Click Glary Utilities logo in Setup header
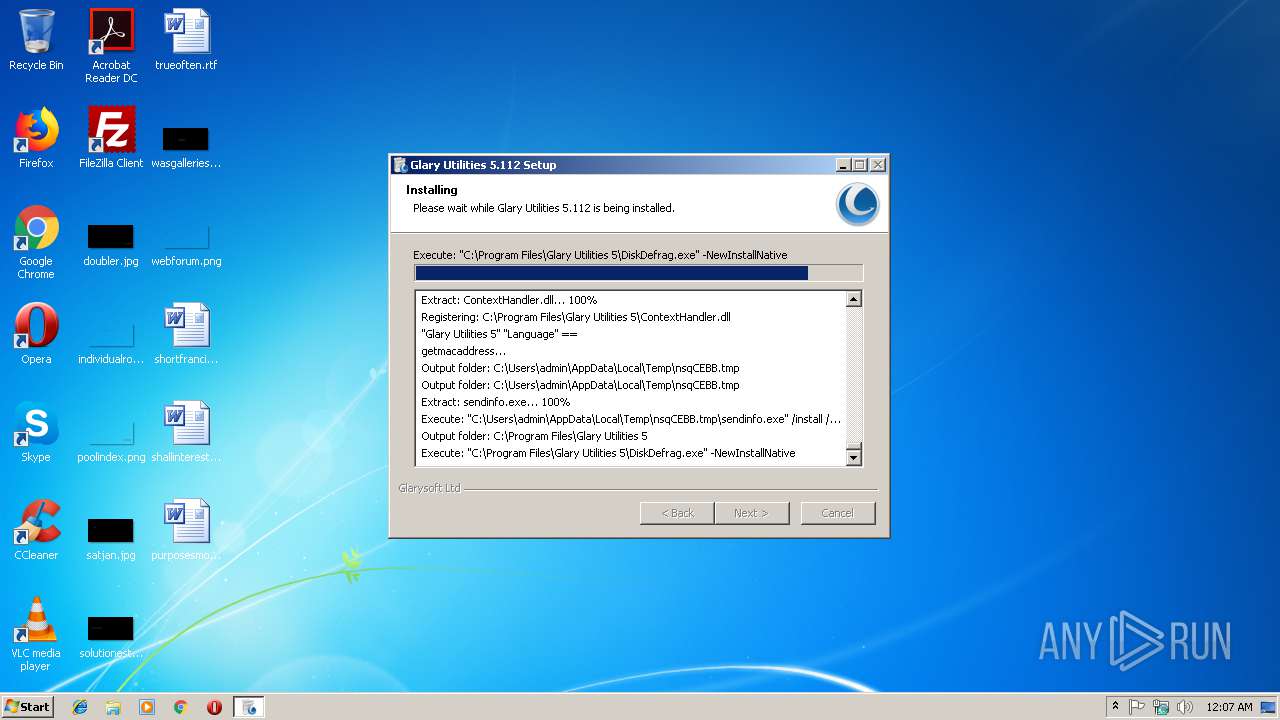The height and width of the screenshot is (720, 1280). (858, 204)
